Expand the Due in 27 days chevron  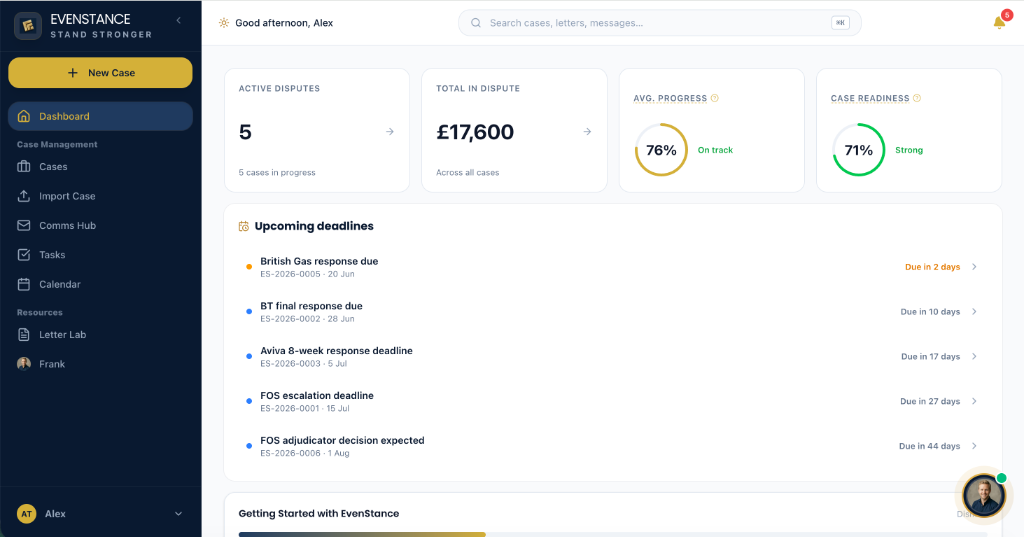[x=974, y=401]
